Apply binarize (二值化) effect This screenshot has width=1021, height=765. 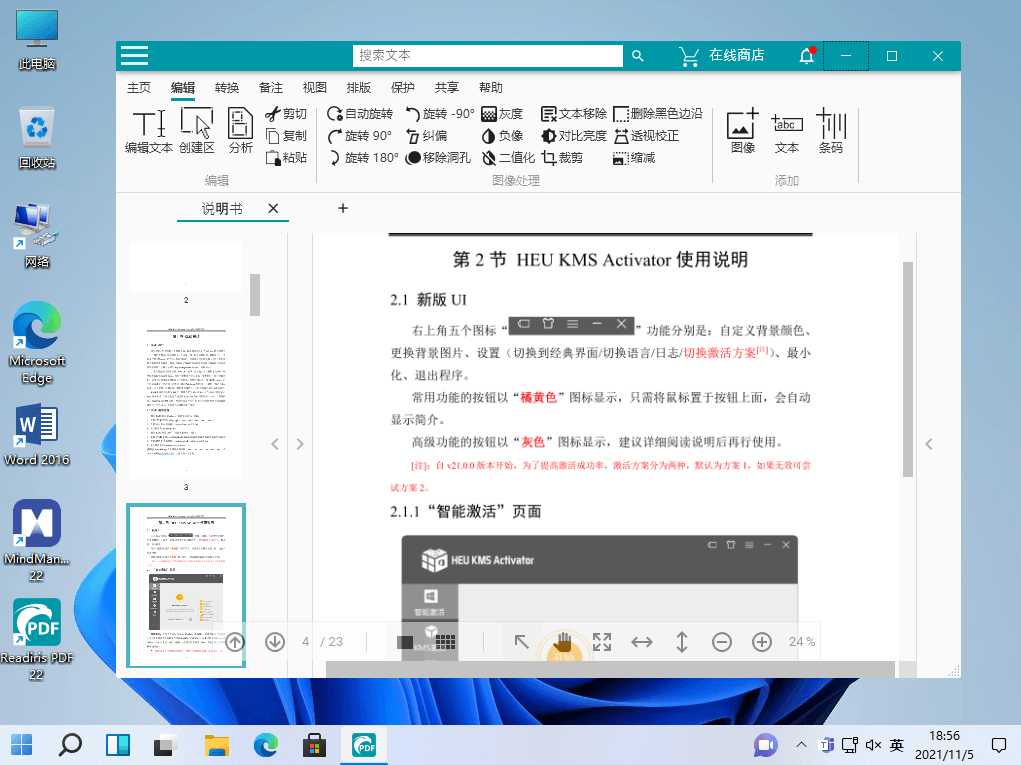point(508,158)
